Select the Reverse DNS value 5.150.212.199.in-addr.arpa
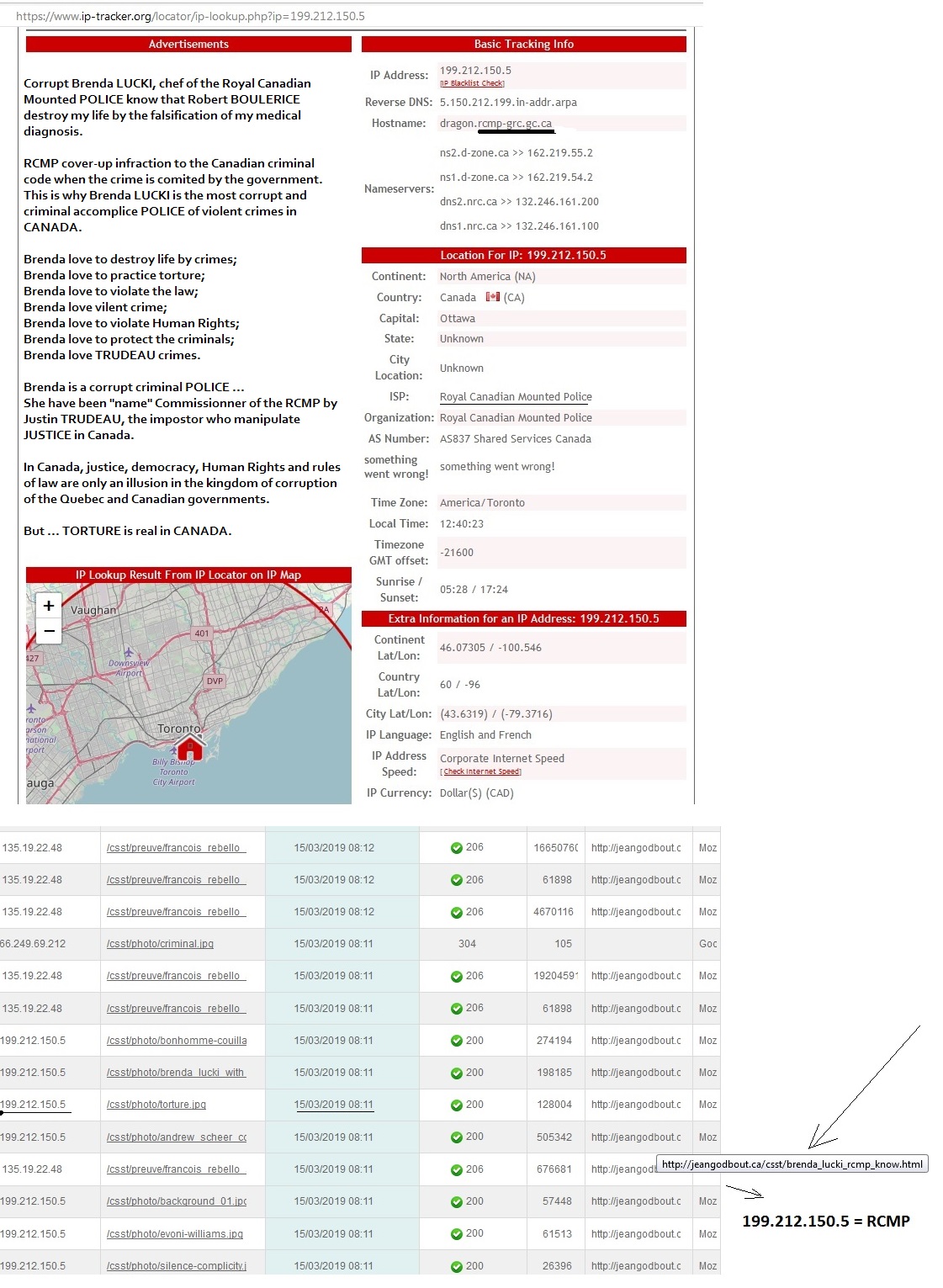Screen dimensions: 943x1288 pos(508,103)
